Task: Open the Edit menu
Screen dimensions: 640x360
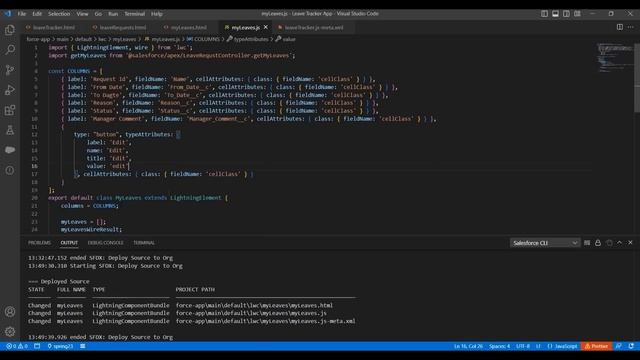Action: tap(37, 13)
